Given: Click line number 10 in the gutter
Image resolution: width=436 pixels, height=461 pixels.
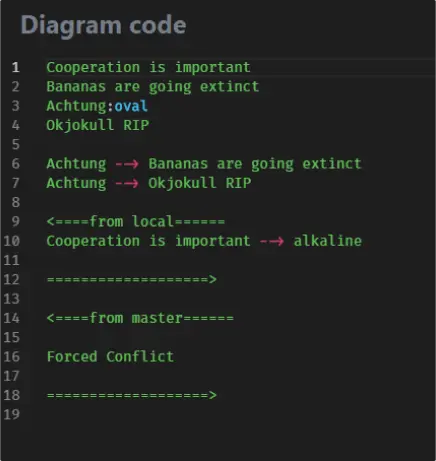Looking at the screenshot, I should click(x=12, y=241).
